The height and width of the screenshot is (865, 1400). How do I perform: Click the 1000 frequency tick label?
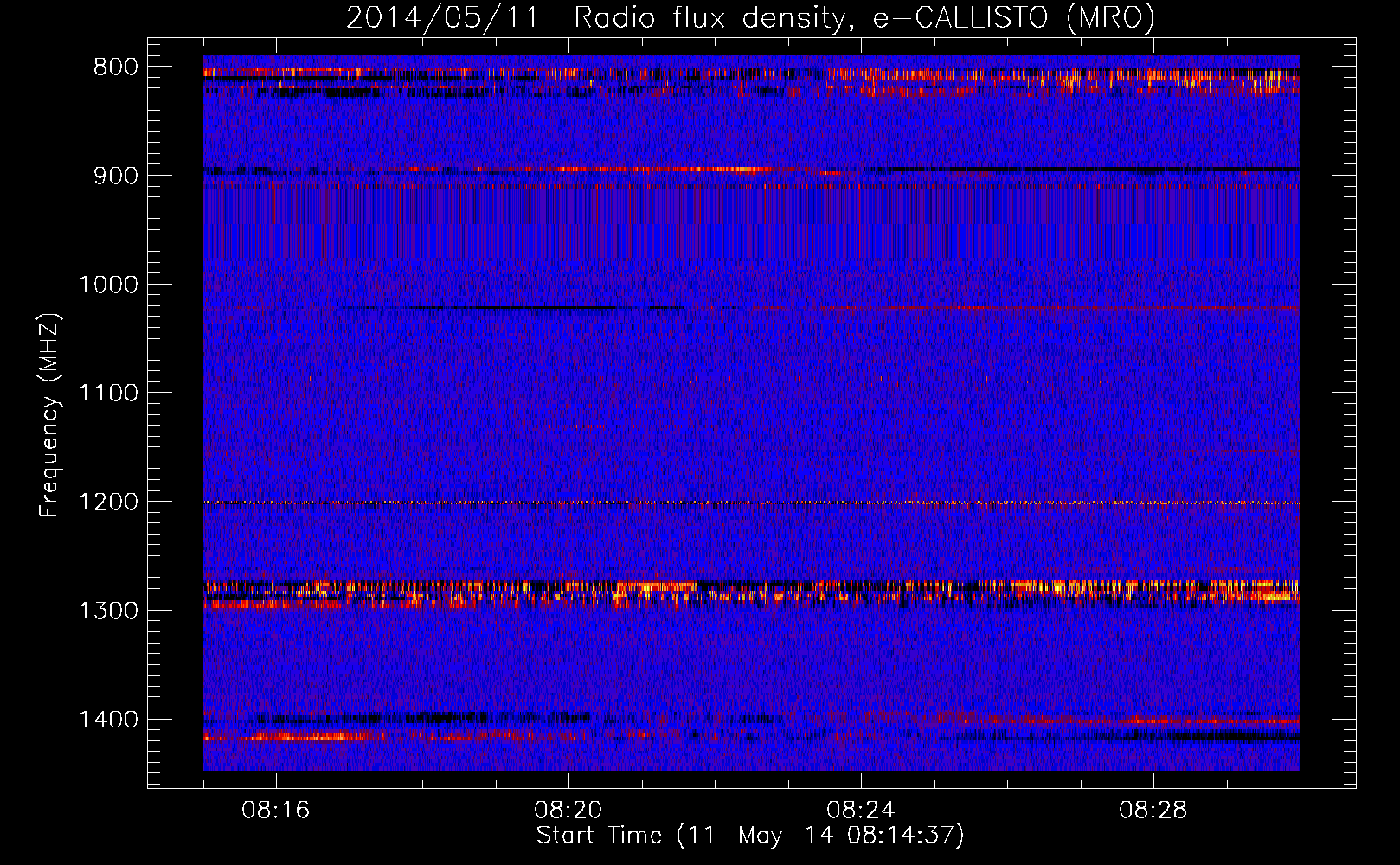[108, 285]
